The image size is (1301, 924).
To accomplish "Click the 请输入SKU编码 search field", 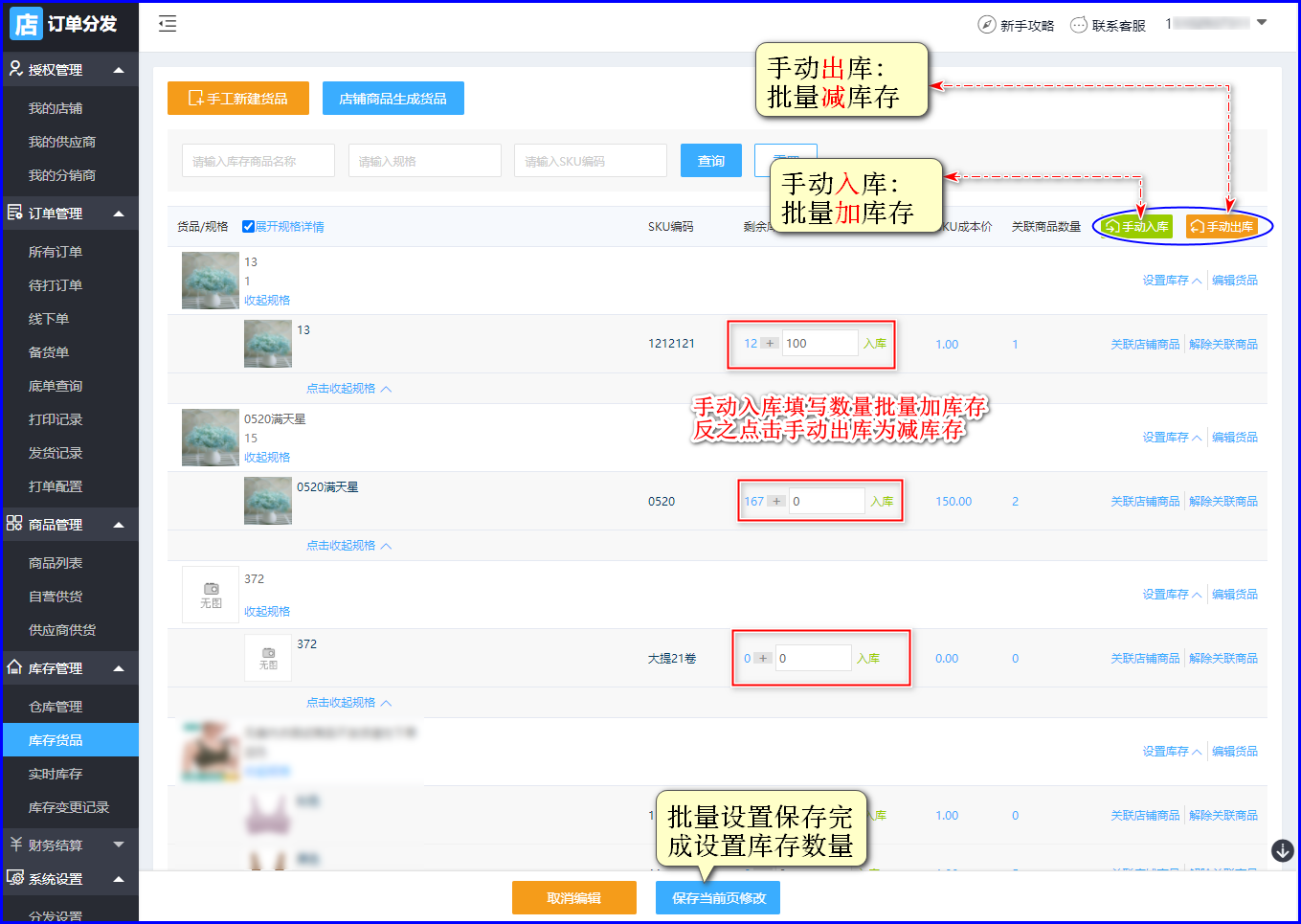I will click(590, 161).
